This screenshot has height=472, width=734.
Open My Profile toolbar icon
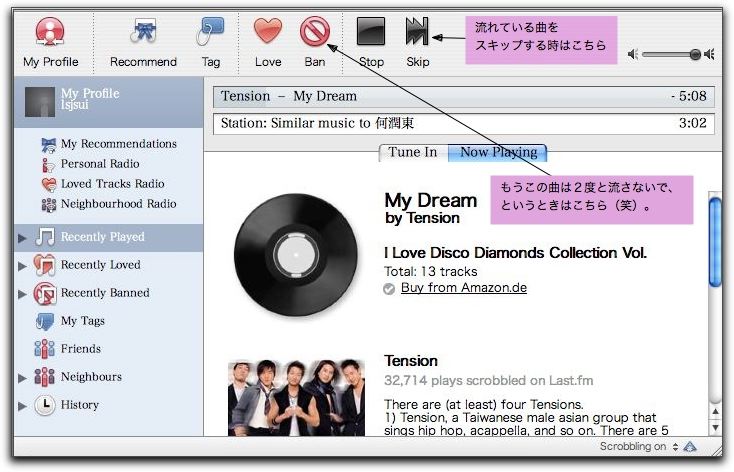(x=50, y=32)
